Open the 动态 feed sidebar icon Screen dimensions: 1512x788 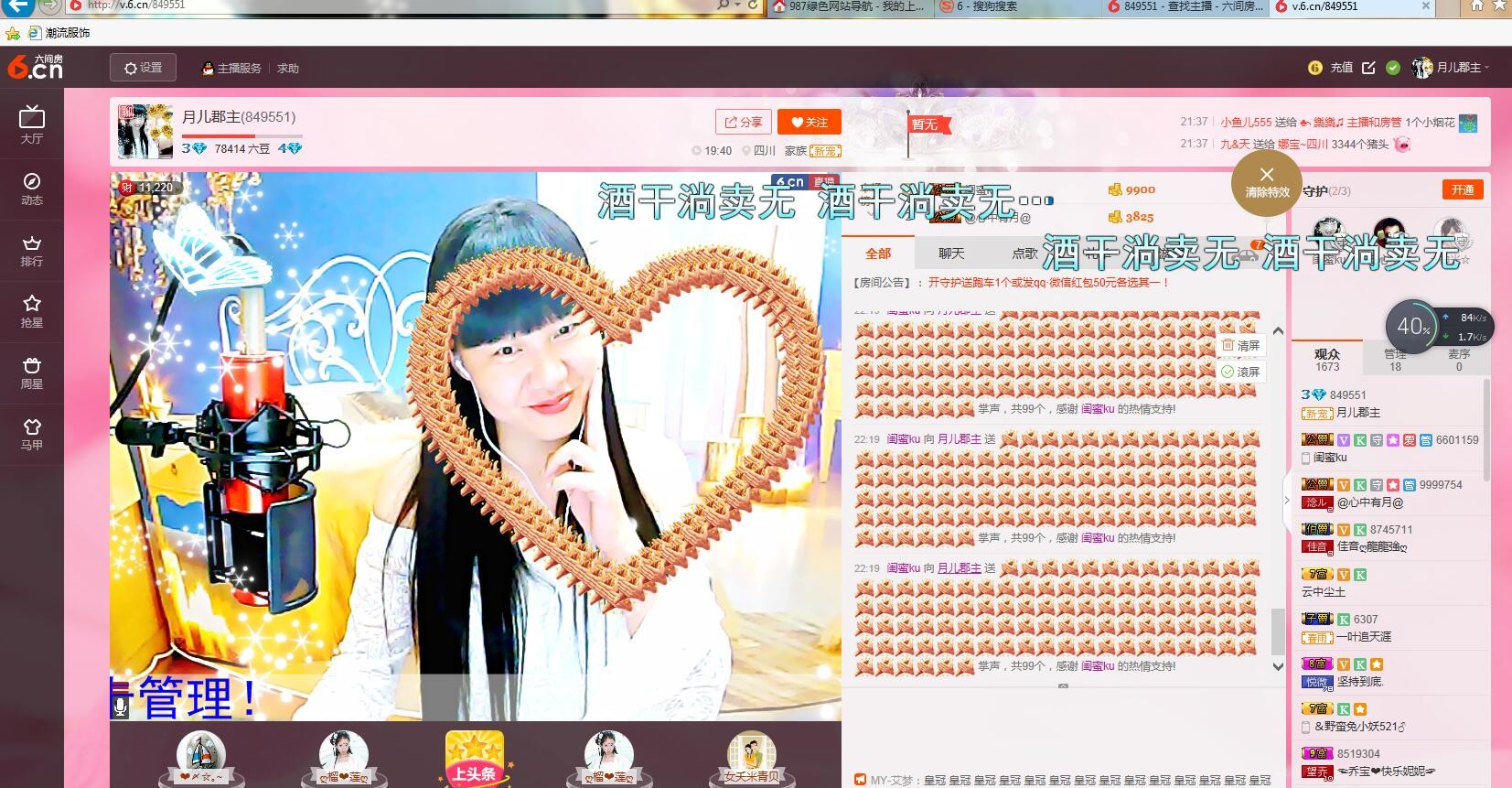pos(31,188)
